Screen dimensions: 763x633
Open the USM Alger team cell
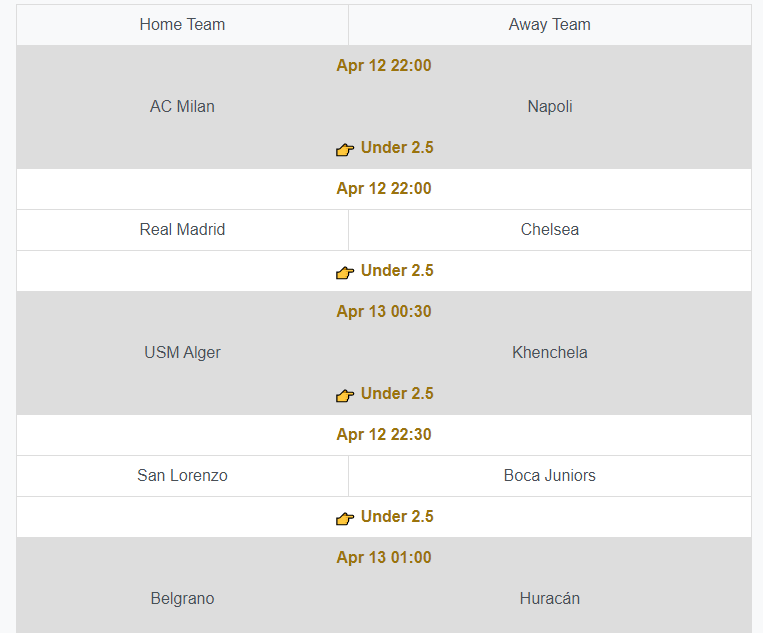pyautogui.click(x=182, y=353)
